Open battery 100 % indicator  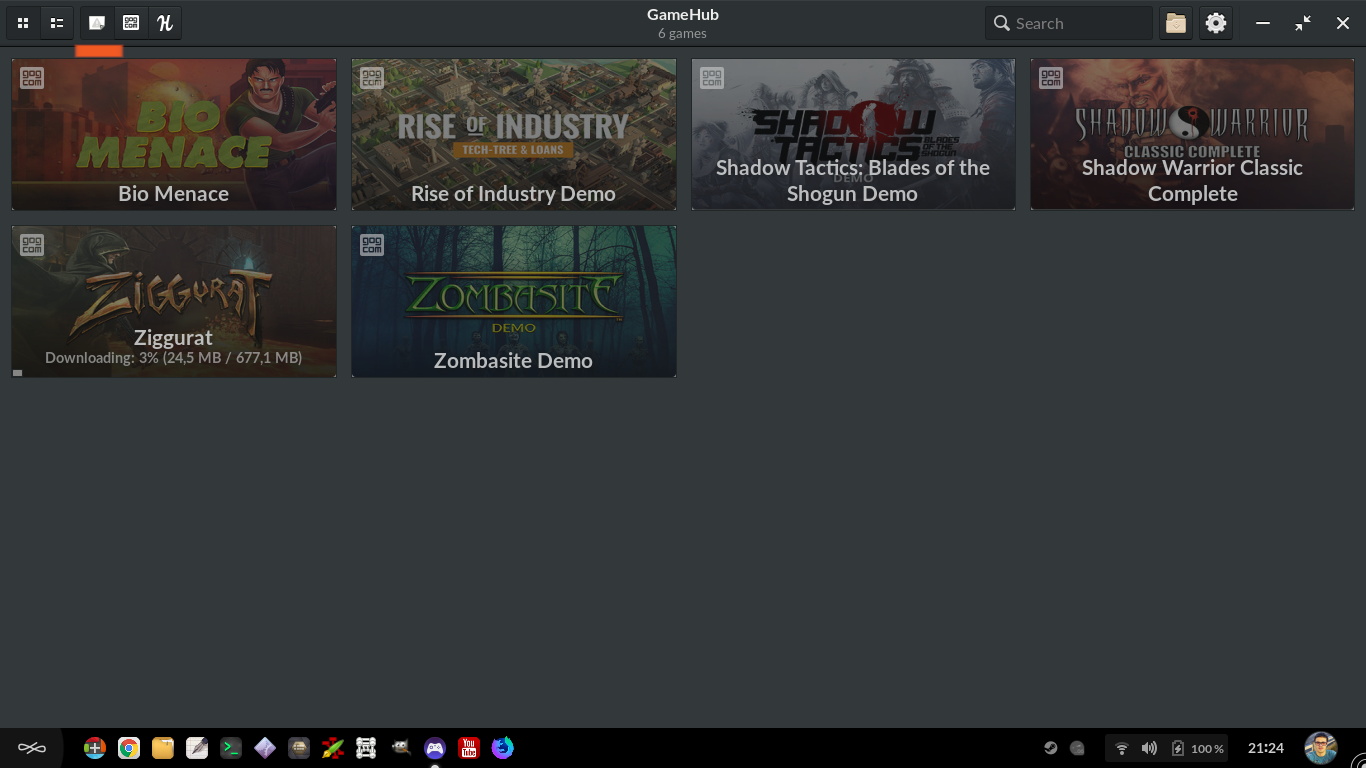[x=1197, y=748]
